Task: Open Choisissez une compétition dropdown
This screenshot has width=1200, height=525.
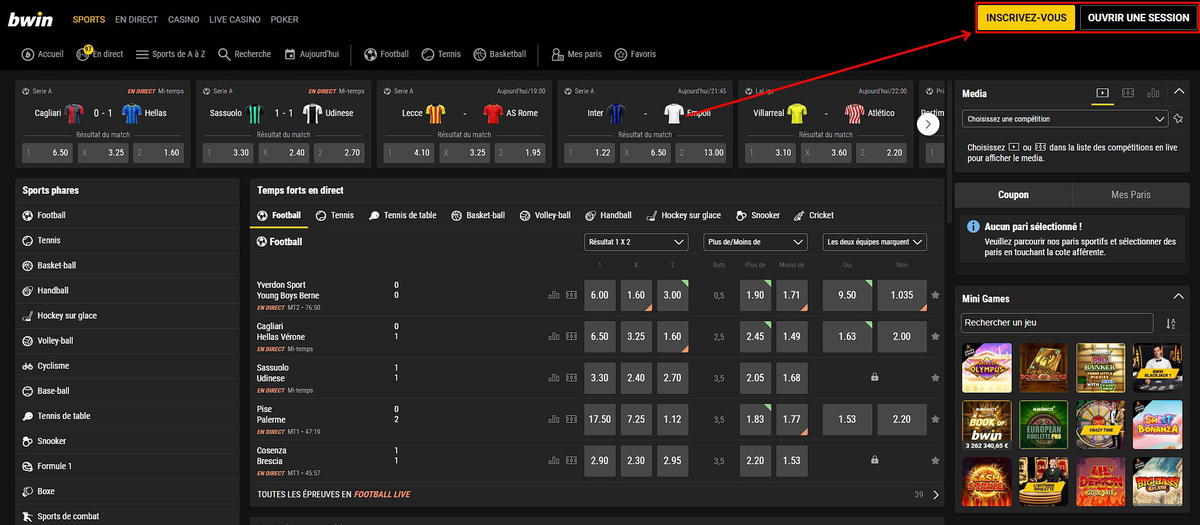Action: [1065, 118]
